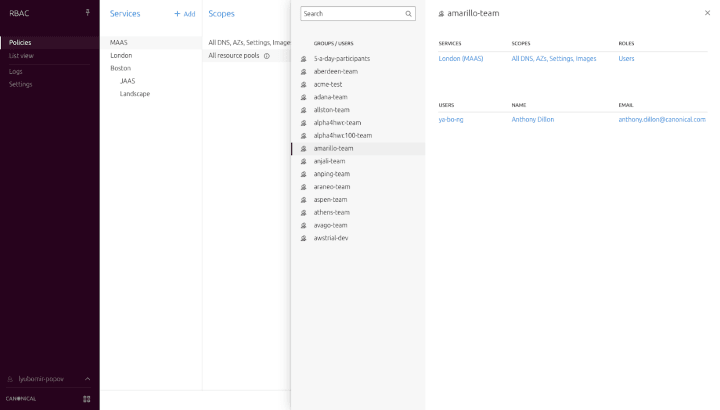The height and width of the screenshot is (410, 720).
Task: Click the group icon beside araneo-team
Action: coord(304,187)
